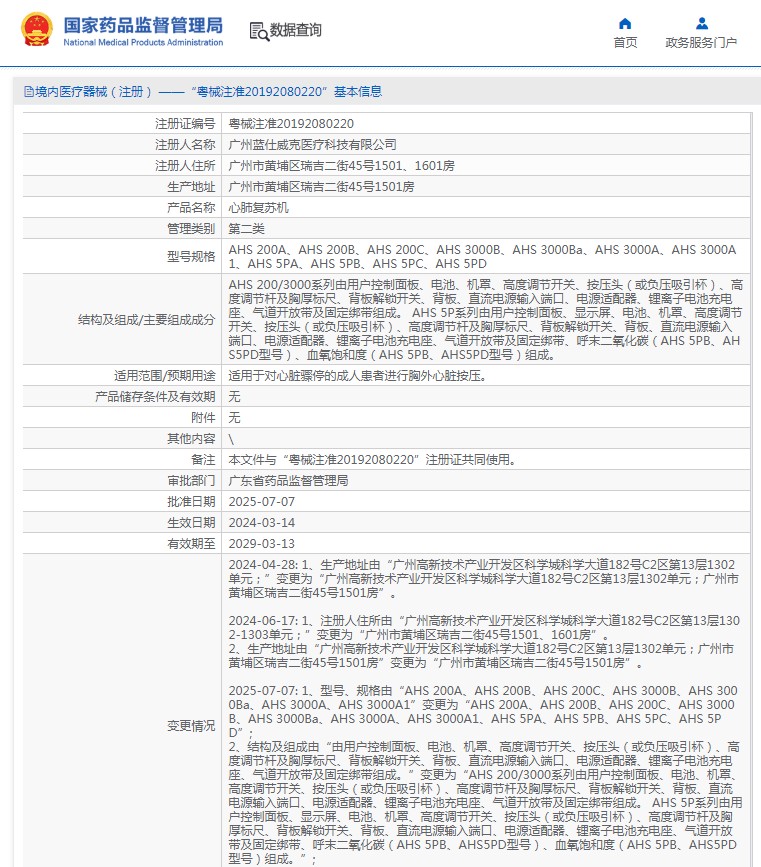The height and width of the screenshot is (867, 761).
Task: Select the 注册人名称 label
Action: pyautogui.click(x=185, y=145)
